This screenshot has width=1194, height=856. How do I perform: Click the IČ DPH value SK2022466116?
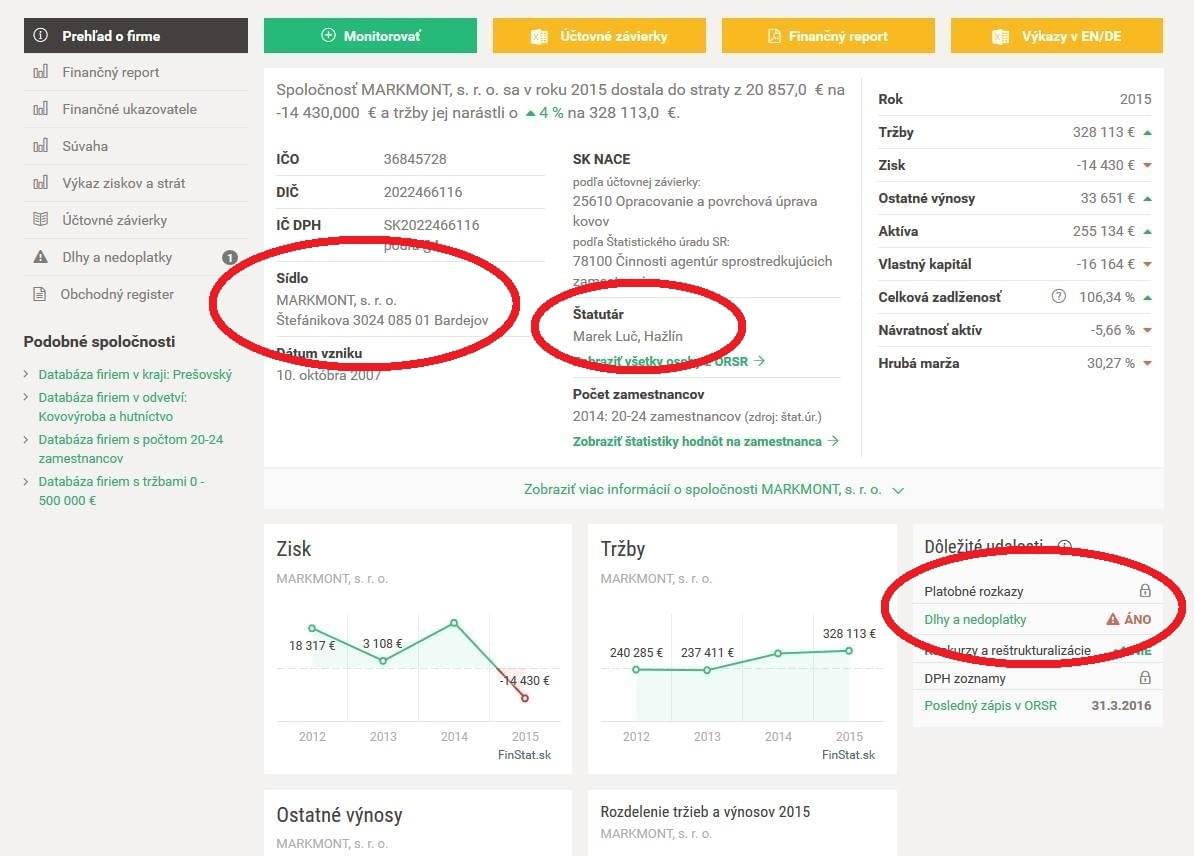[x=431, y=225]
